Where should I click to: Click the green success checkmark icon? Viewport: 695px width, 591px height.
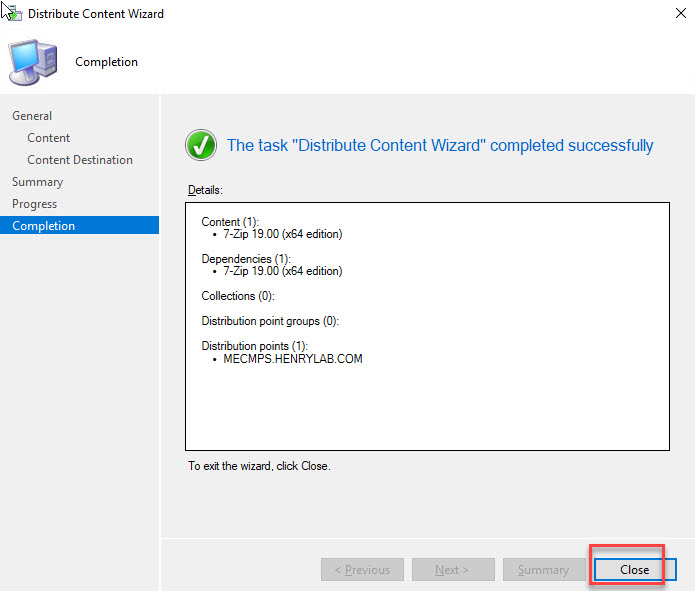click(201, 146)
